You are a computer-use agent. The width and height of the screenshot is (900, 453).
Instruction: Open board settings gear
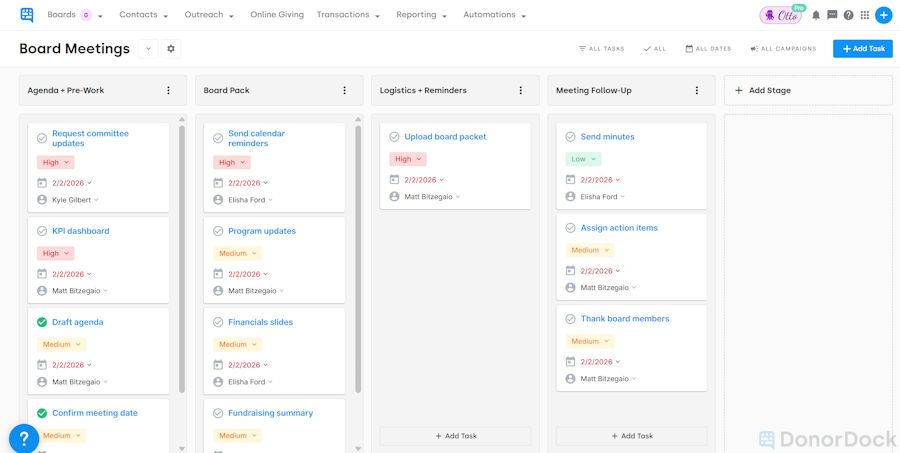170,49
